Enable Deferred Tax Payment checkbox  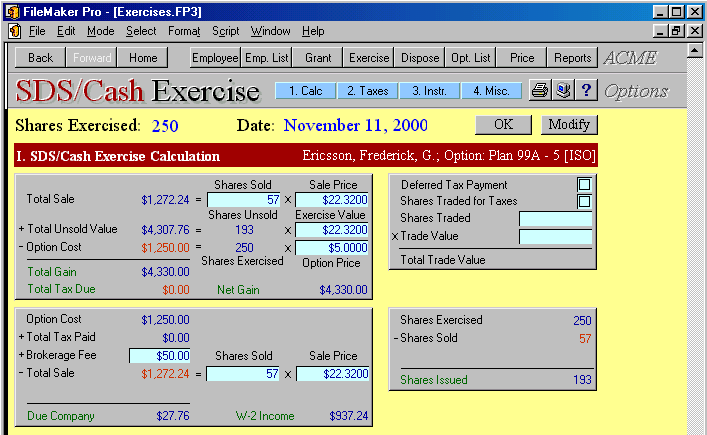(x=584, y=185)
